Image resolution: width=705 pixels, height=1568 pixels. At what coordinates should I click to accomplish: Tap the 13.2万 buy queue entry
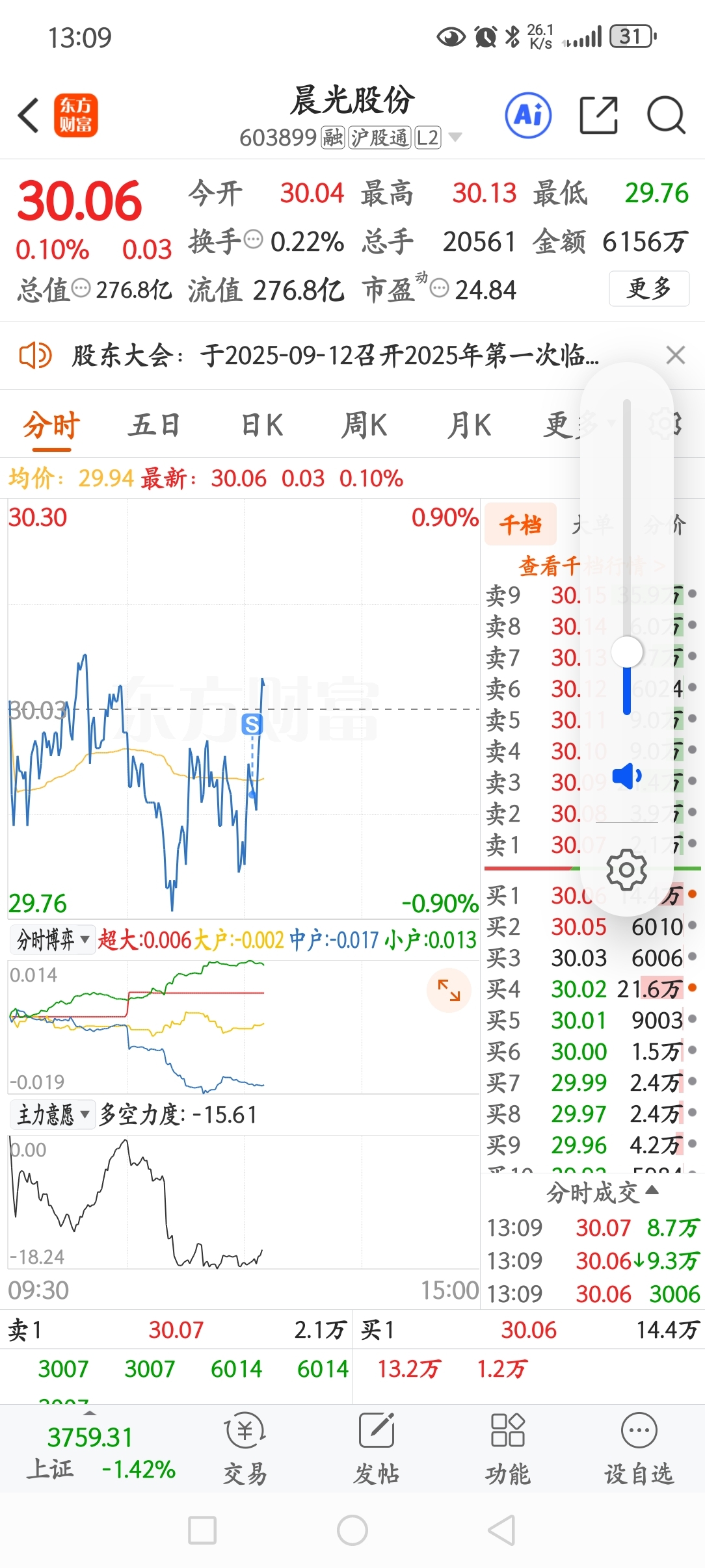click(x=408, y=1369)
